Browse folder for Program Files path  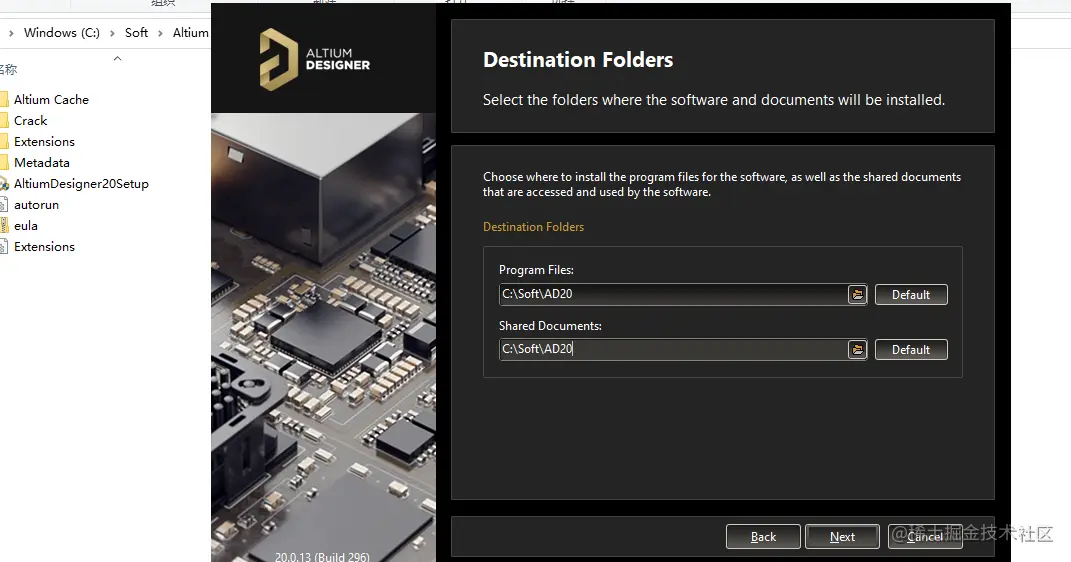pyautogui.click(x=857, y=294)
